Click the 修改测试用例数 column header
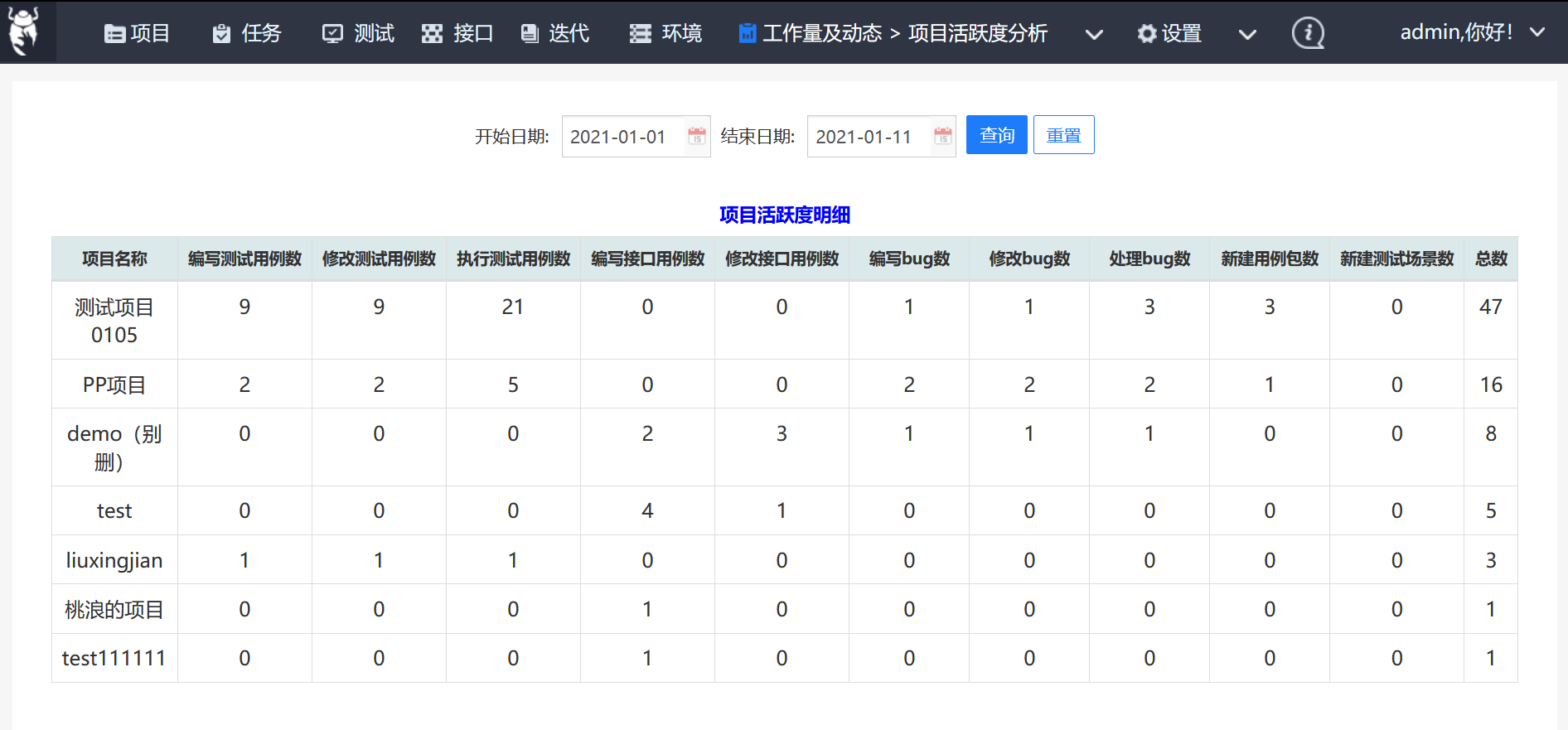Image resolution: width=1568 pixels, height=730 pixels. tap(379, 259)
